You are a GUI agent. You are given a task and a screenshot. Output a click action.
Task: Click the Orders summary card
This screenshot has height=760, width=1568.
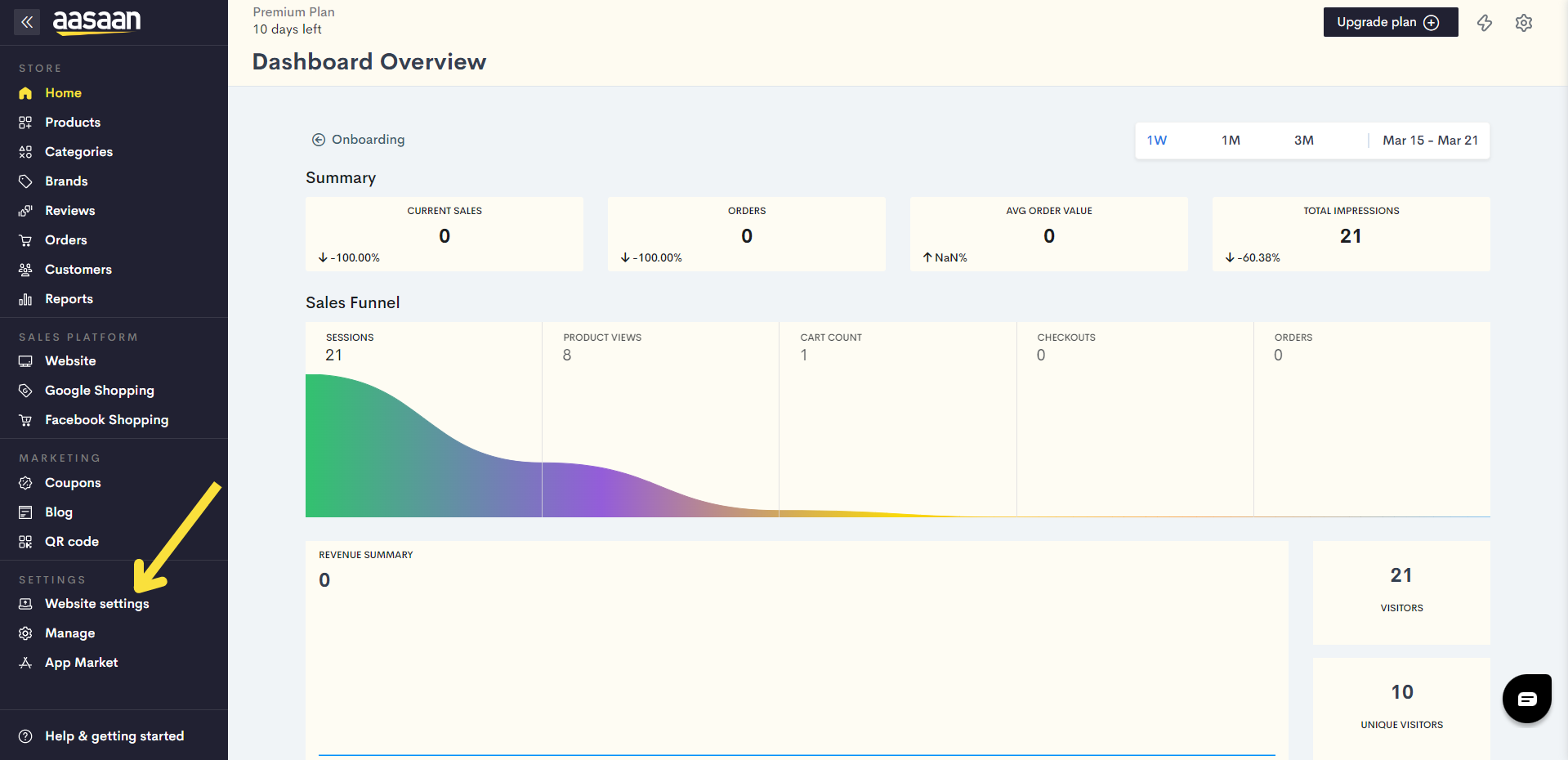click(747, 234)
